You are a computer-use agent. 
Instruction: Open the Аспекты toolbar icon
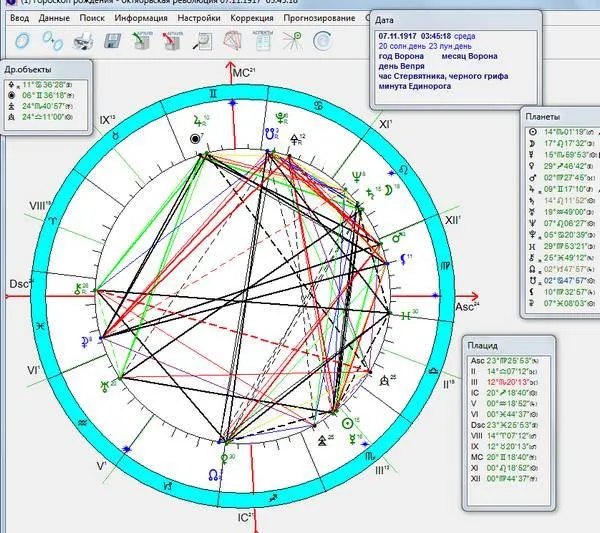tap(261, 41)
